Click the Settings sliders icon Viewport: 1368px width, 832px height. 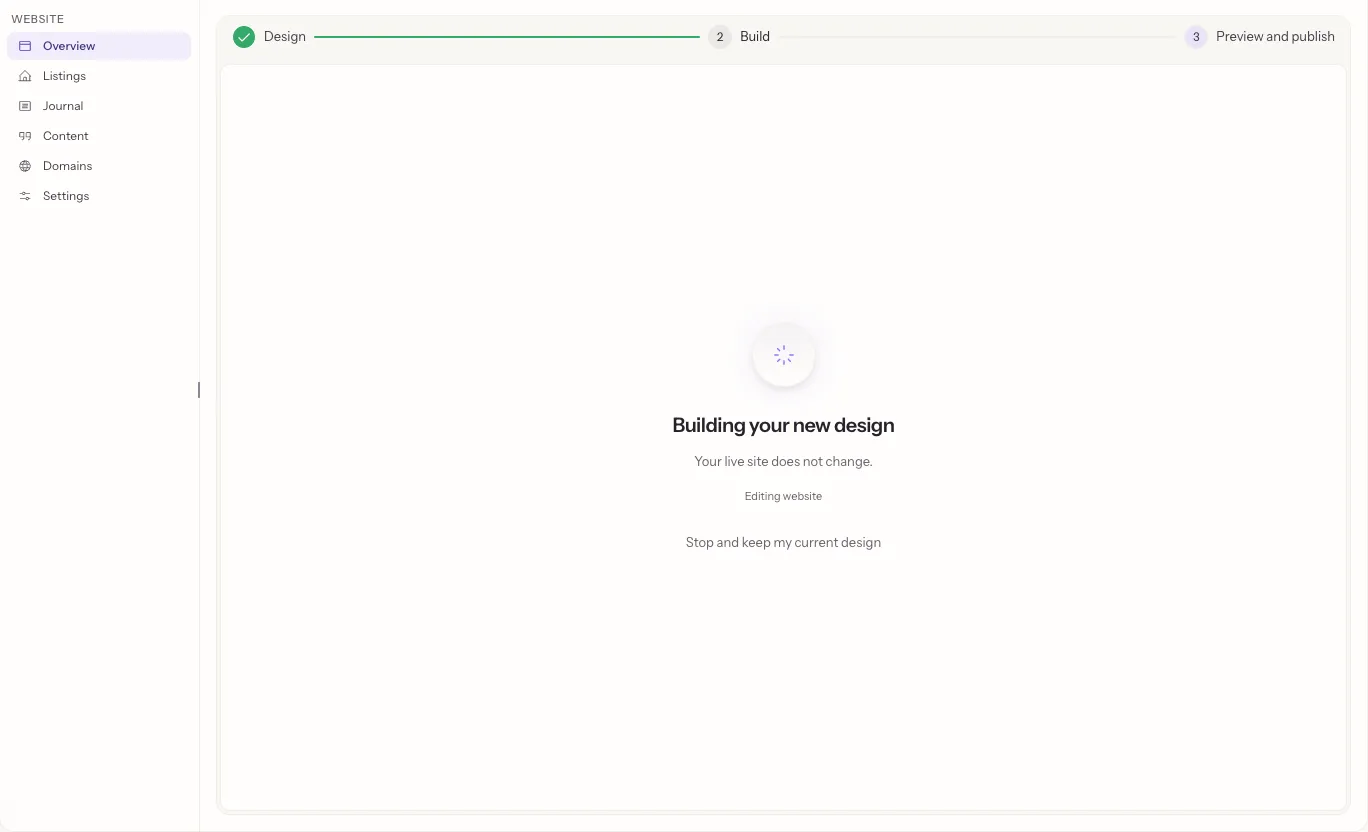pos(25,196)
